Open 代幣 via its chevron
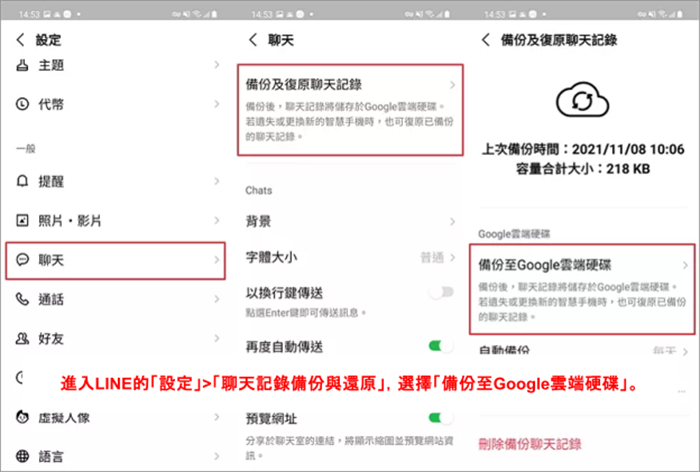 pos(217,104)
